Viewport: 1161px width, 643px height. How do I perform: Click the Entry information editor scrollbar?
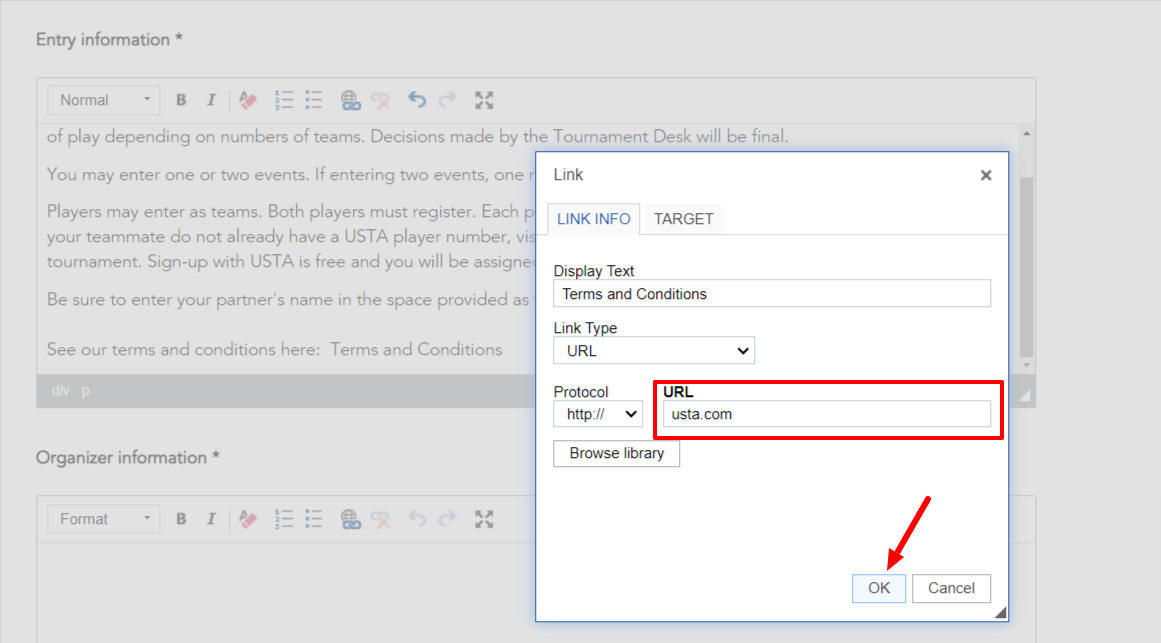tap(1026, 267)
